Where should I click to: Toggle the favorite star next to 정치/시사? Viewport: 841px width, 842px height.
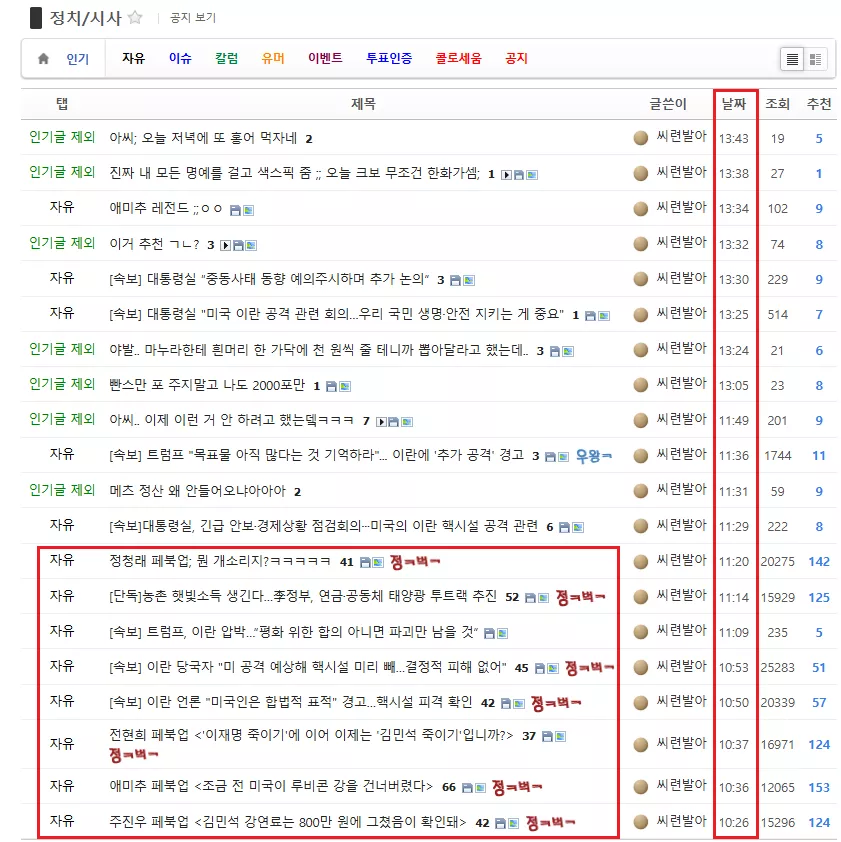pyautogui.click(x=135, y=18)
